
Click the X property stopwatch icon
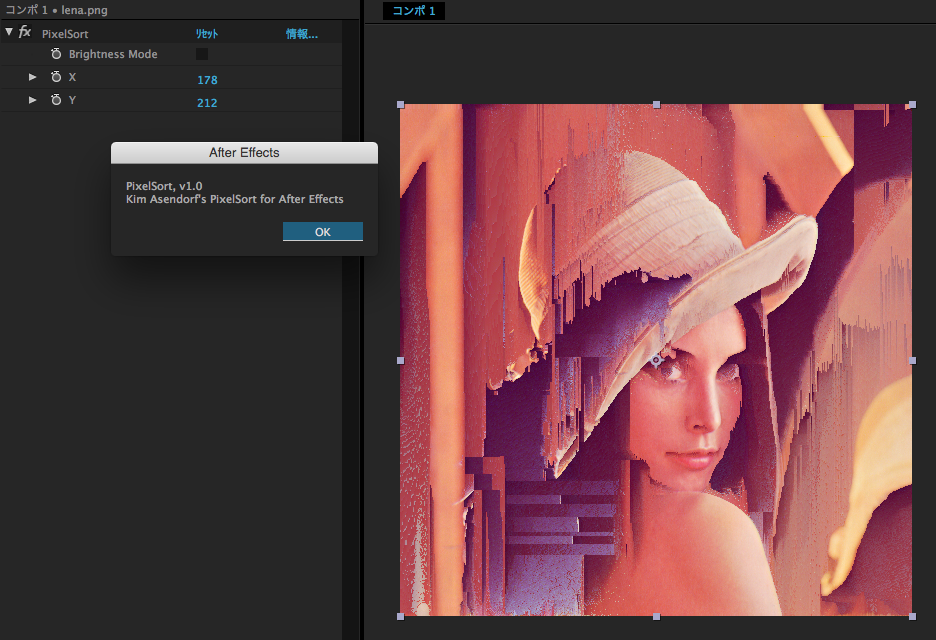pyautogui.click(x=56, y=76)
